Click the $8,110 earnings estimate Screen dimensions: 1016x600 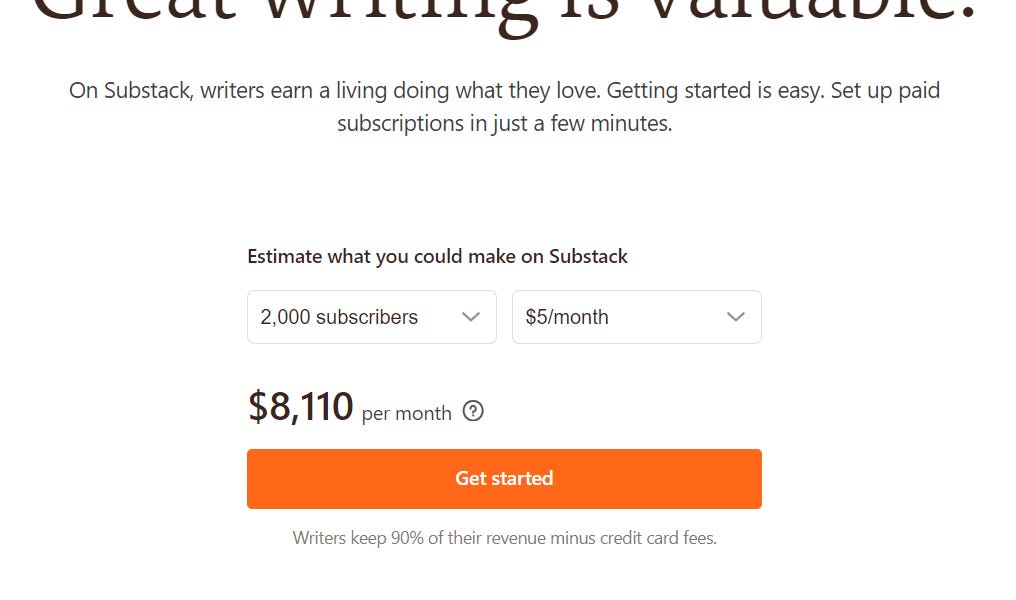[x=300, y=406]
